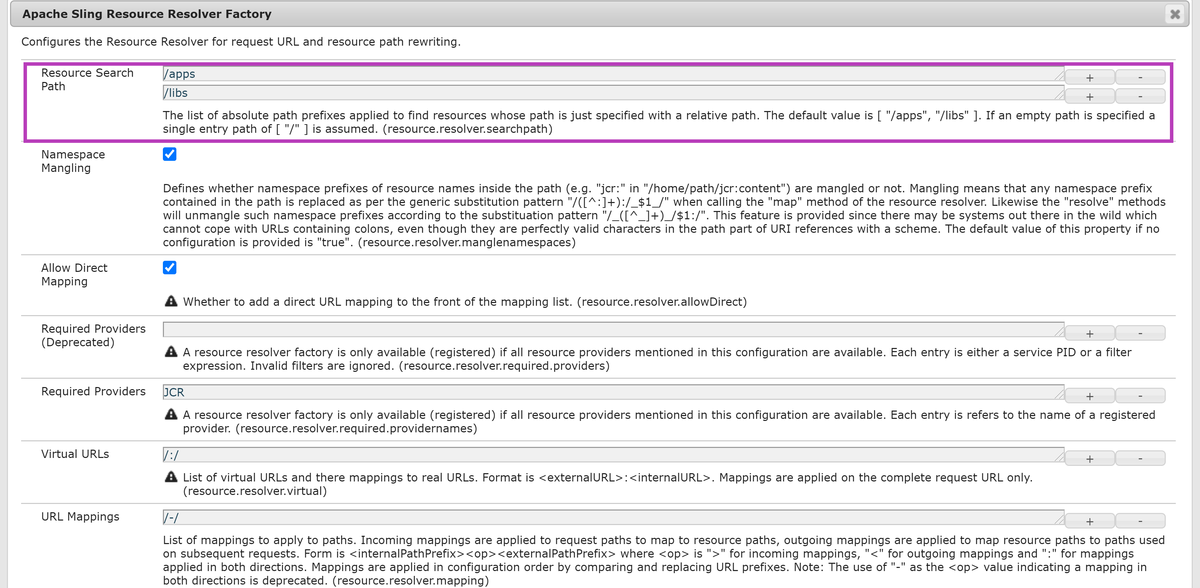Add entry after JCR provider
Image resolution: width=1200 pixels, height=588 pixels.
(1090, 396)
